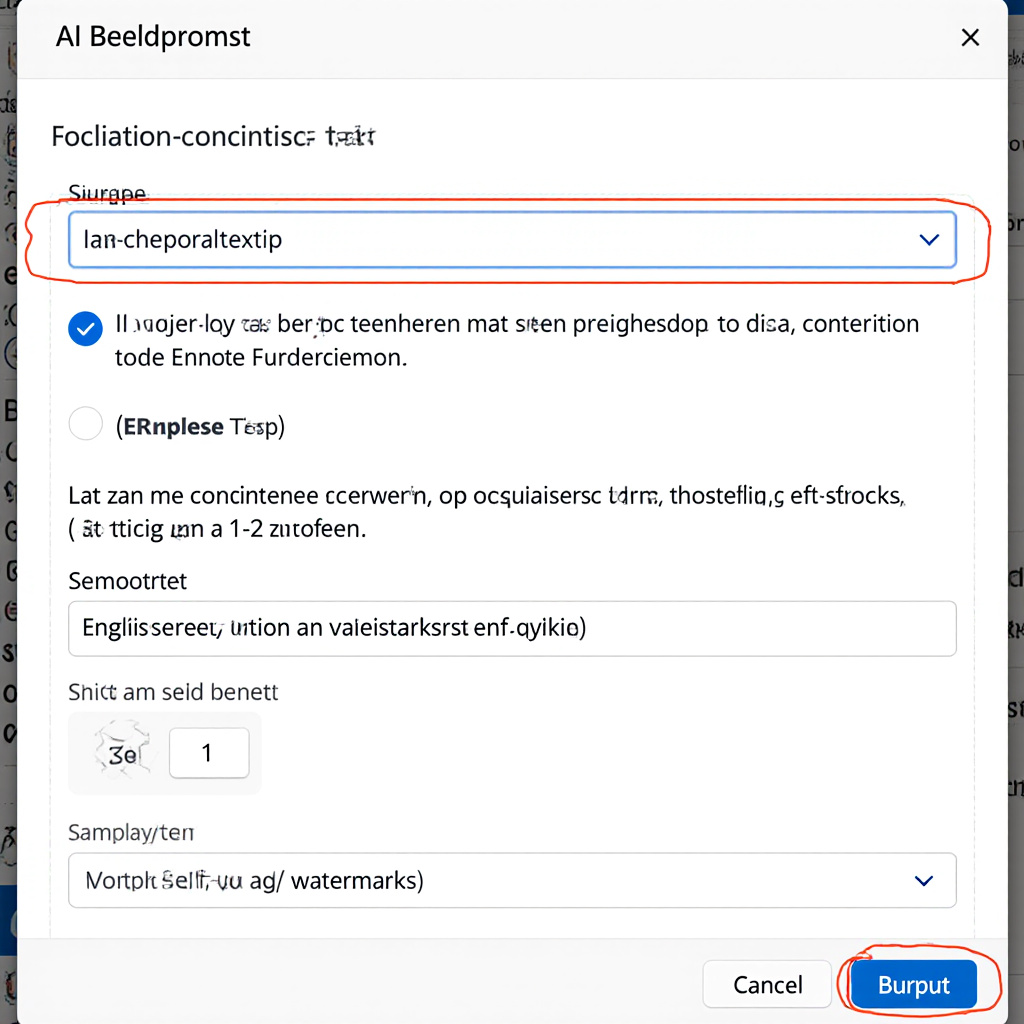This screenshot has width=1024, height=1024.
Task: Click the Semootrtet field label
Action: [x=127, y=581]
